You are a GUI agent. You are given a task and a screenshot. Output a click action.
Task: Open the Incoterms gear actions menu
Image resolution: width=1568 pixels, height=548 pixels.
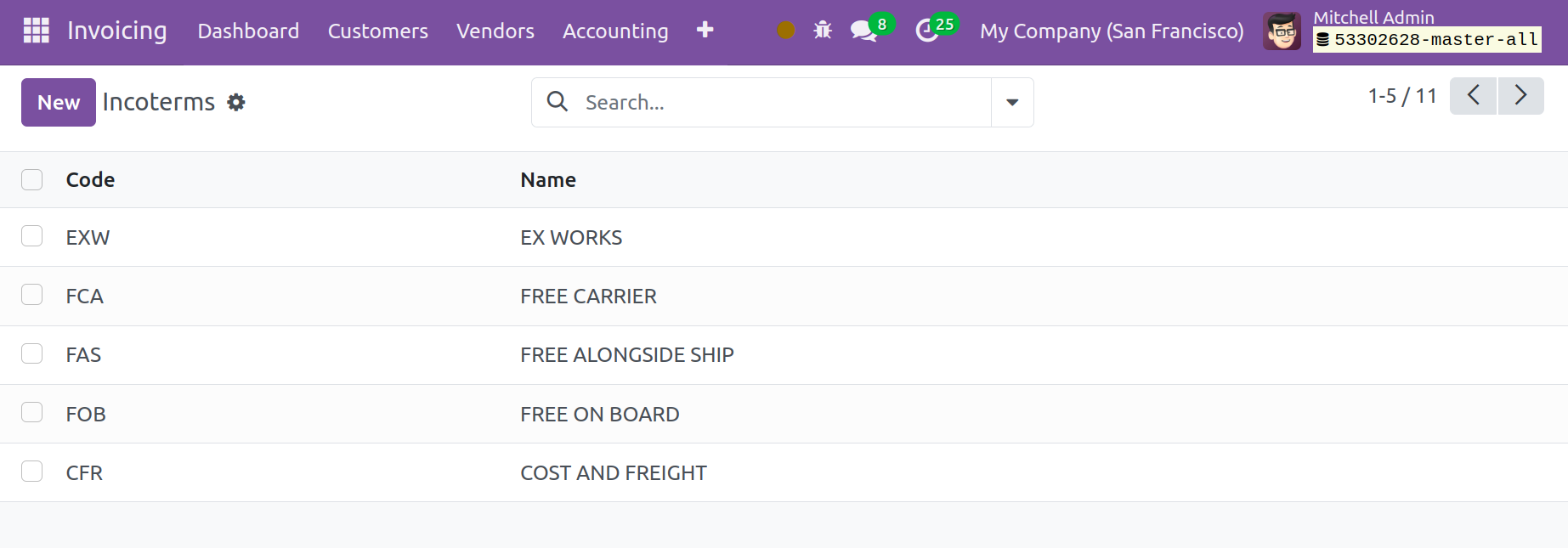tap(236, 103)
